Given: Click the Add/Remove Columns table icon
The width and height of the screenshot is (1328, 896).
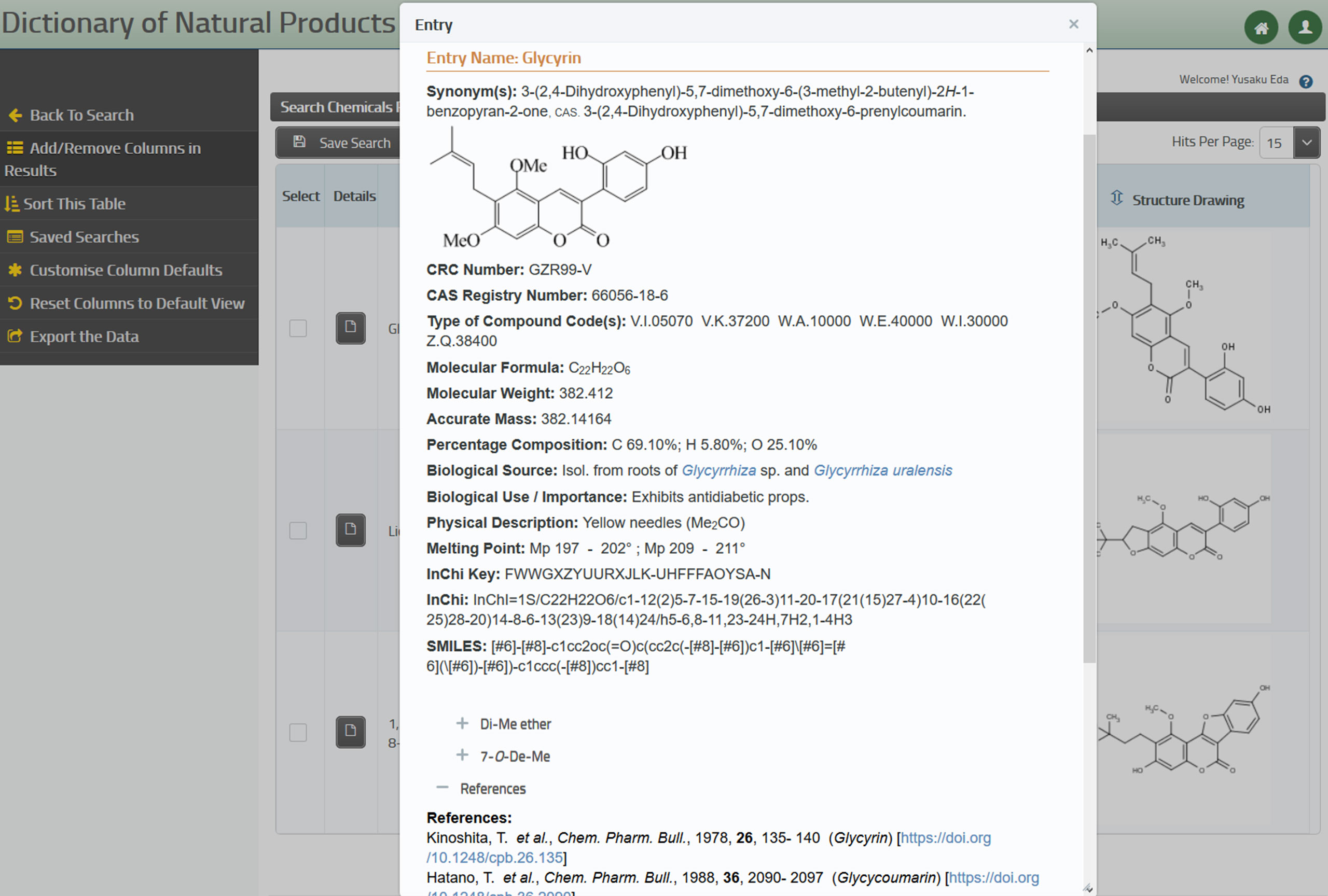Looking at the screenshot, I should [15, 148].
